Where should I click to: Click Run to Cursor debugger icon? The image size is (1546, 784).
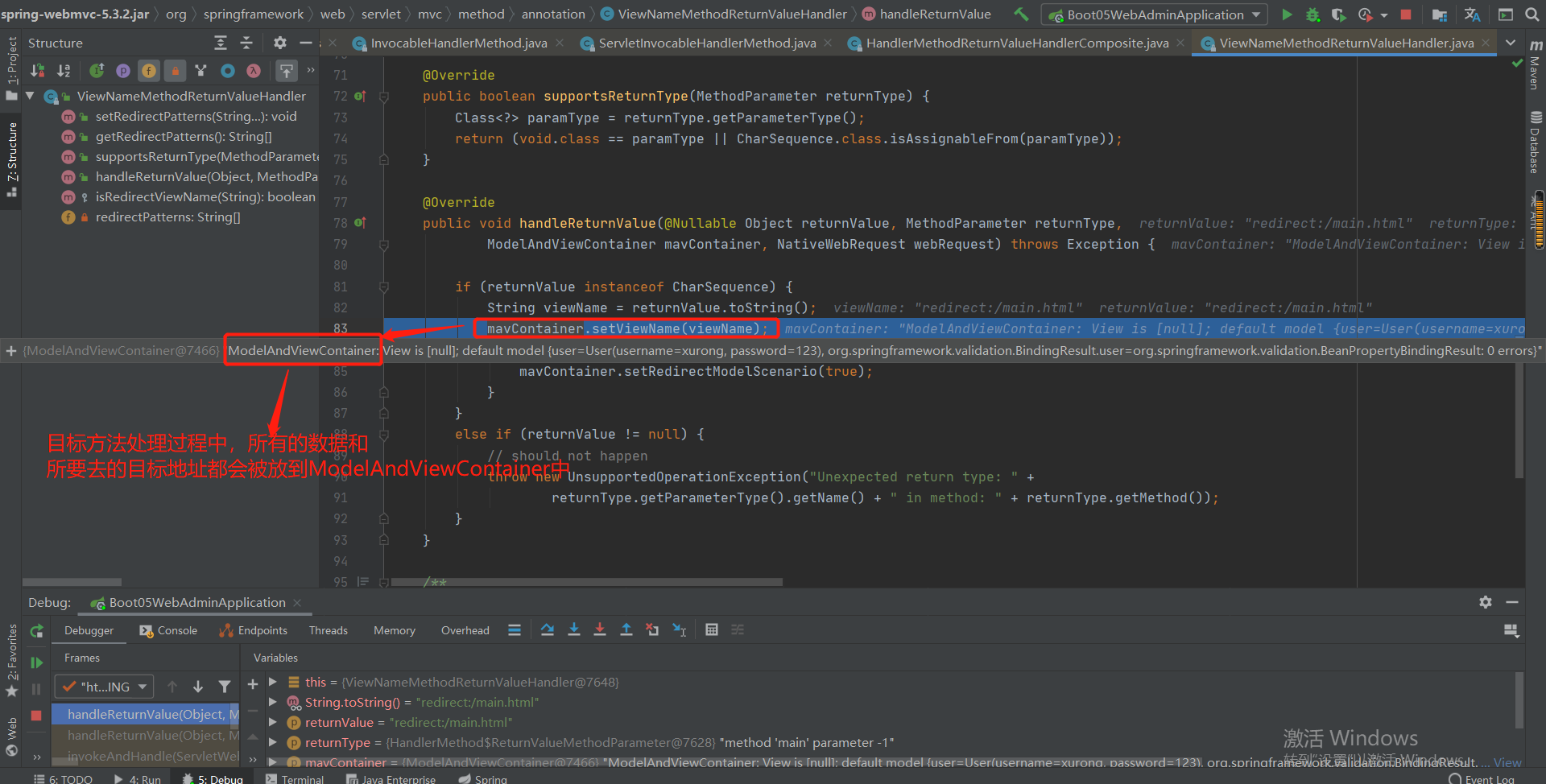pyautogui.click(x=680, y=629)
